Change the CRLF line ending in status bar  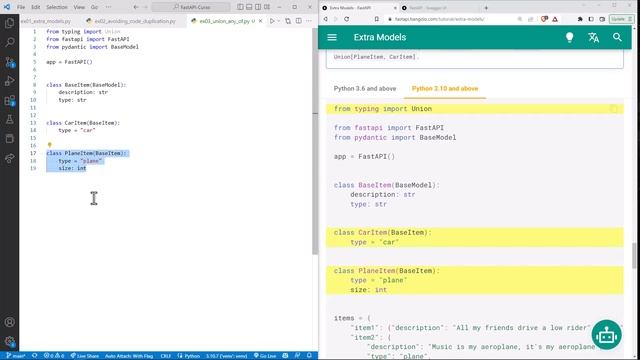(x=165, y=356)
